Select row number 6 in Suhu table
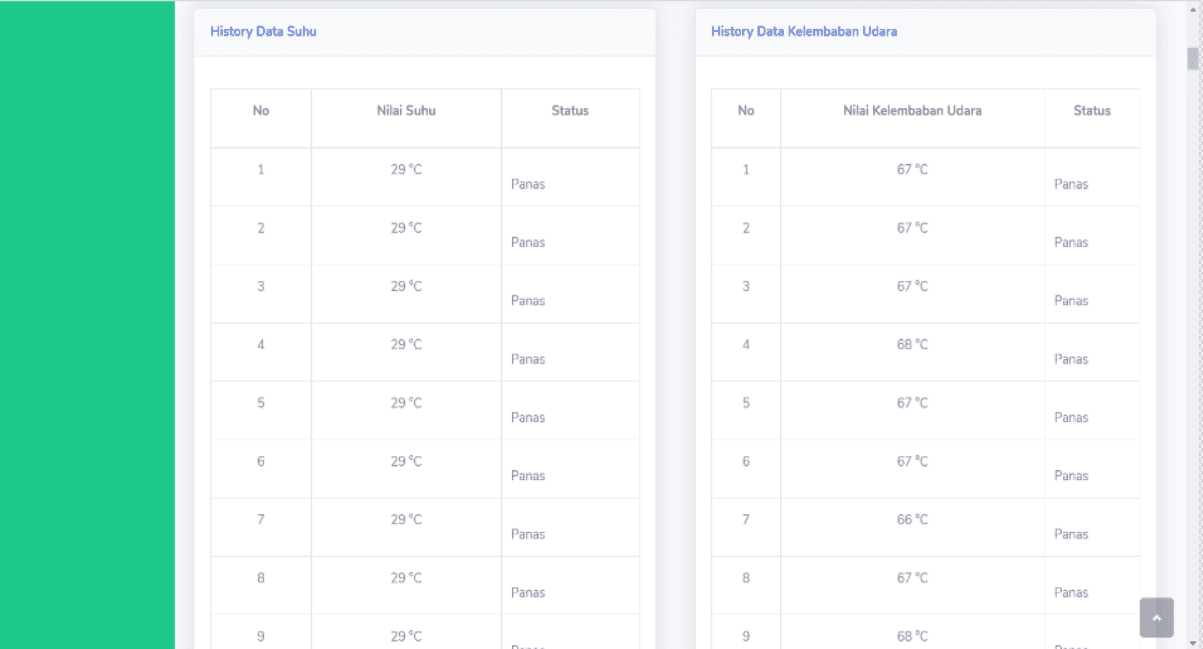 [x=261, y=461]
